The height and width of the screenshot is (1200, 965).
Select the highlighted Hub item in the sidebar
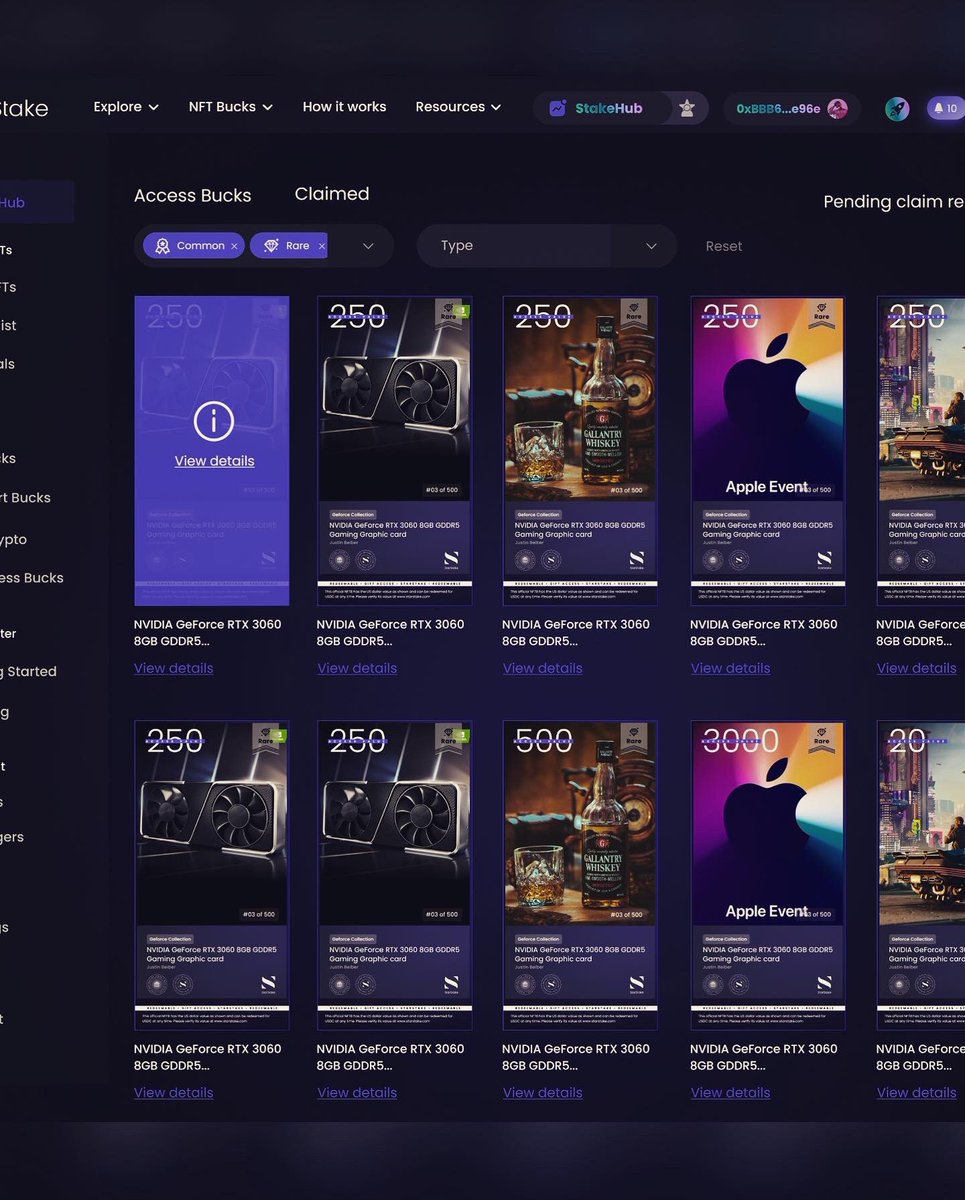click(36, 202)
